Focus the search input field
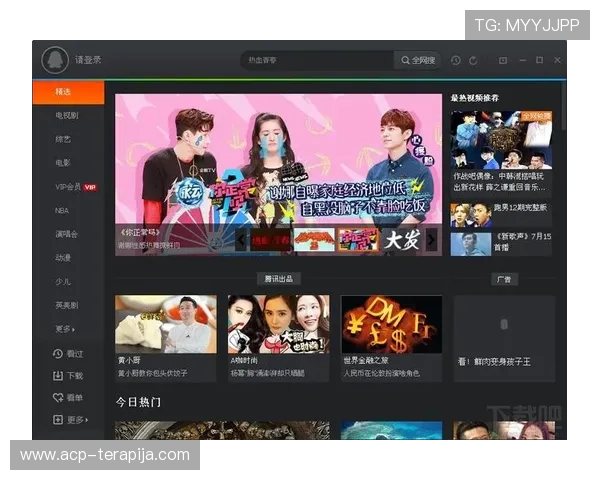600x480 pixels. click(317, 60)
